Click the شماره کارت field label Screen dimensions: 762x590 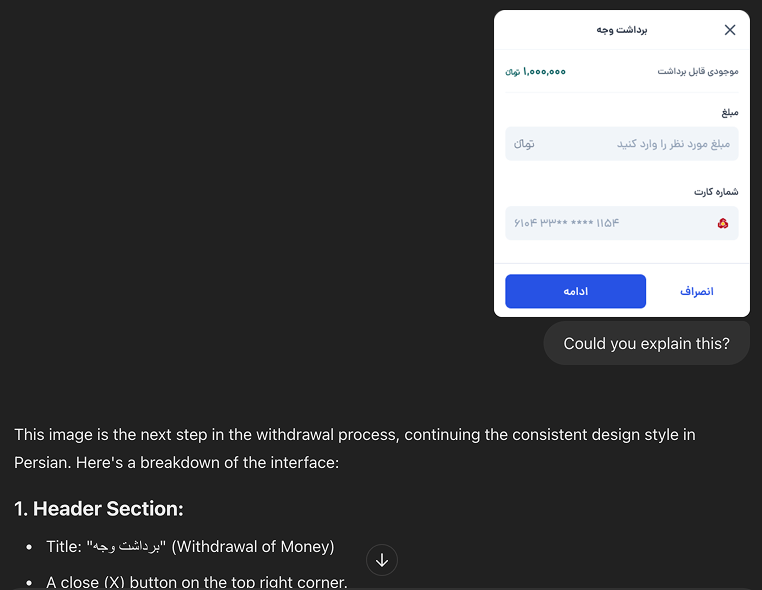click(716, 191)
